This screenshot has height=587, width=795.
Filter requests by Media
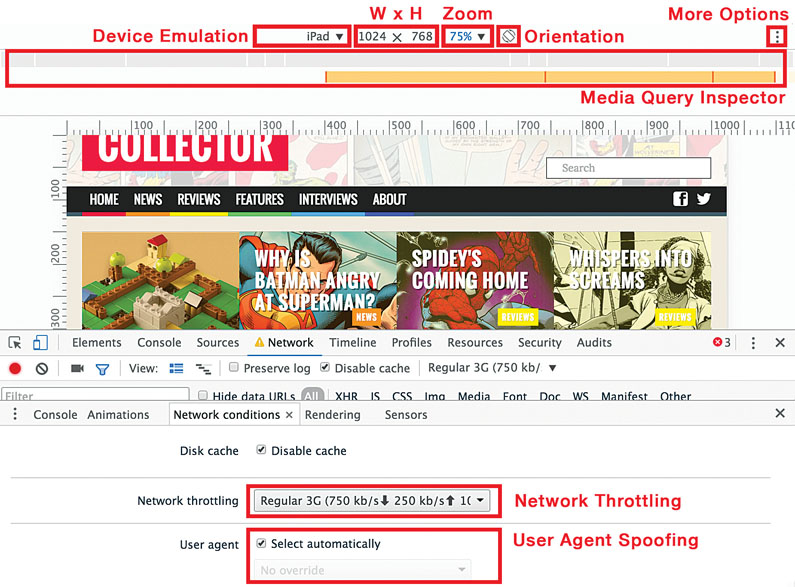[x=474, y=396]
